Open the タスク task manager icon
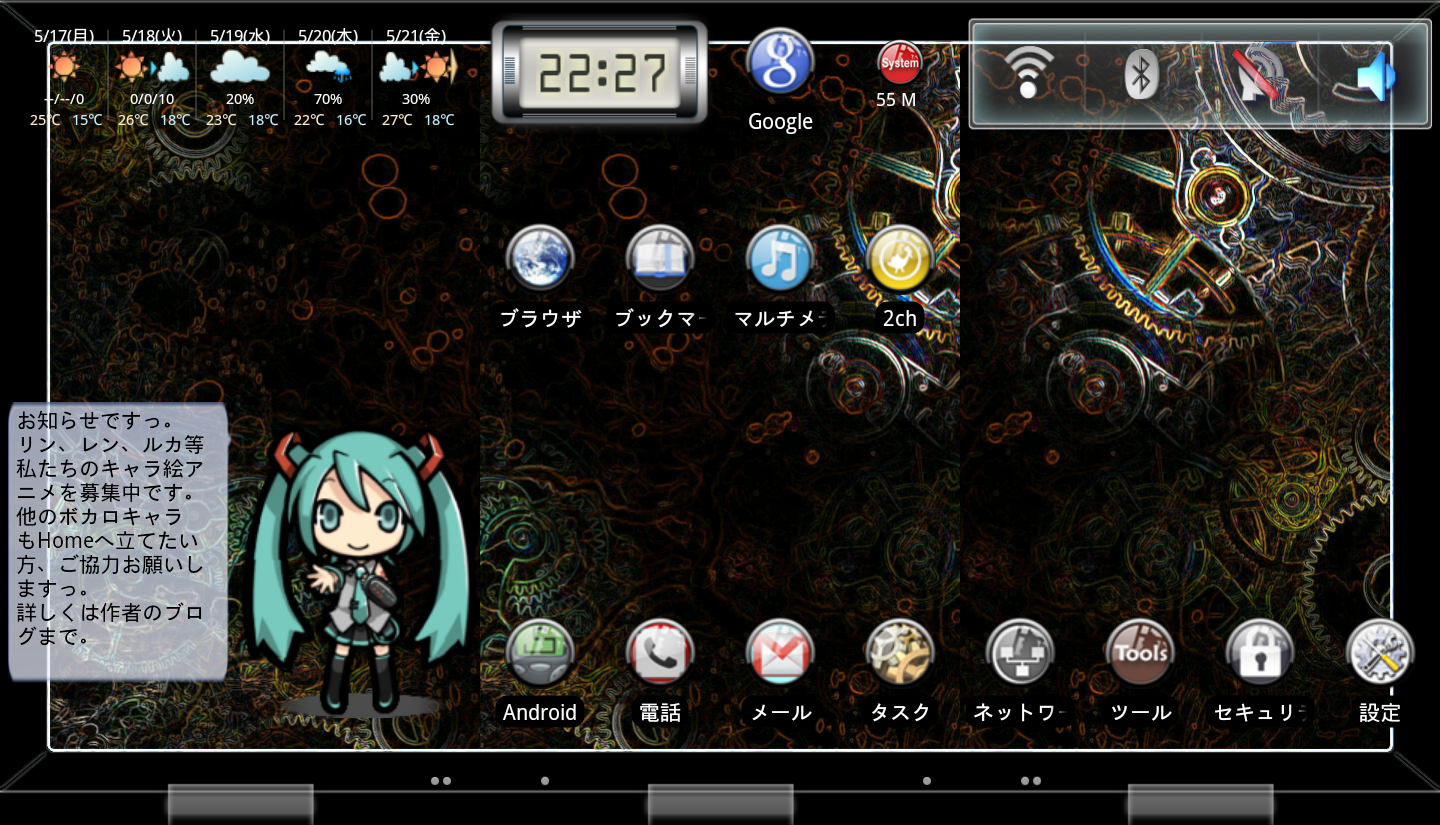Viewport: 1440px width, 825px height. click(x=900, y=653)
